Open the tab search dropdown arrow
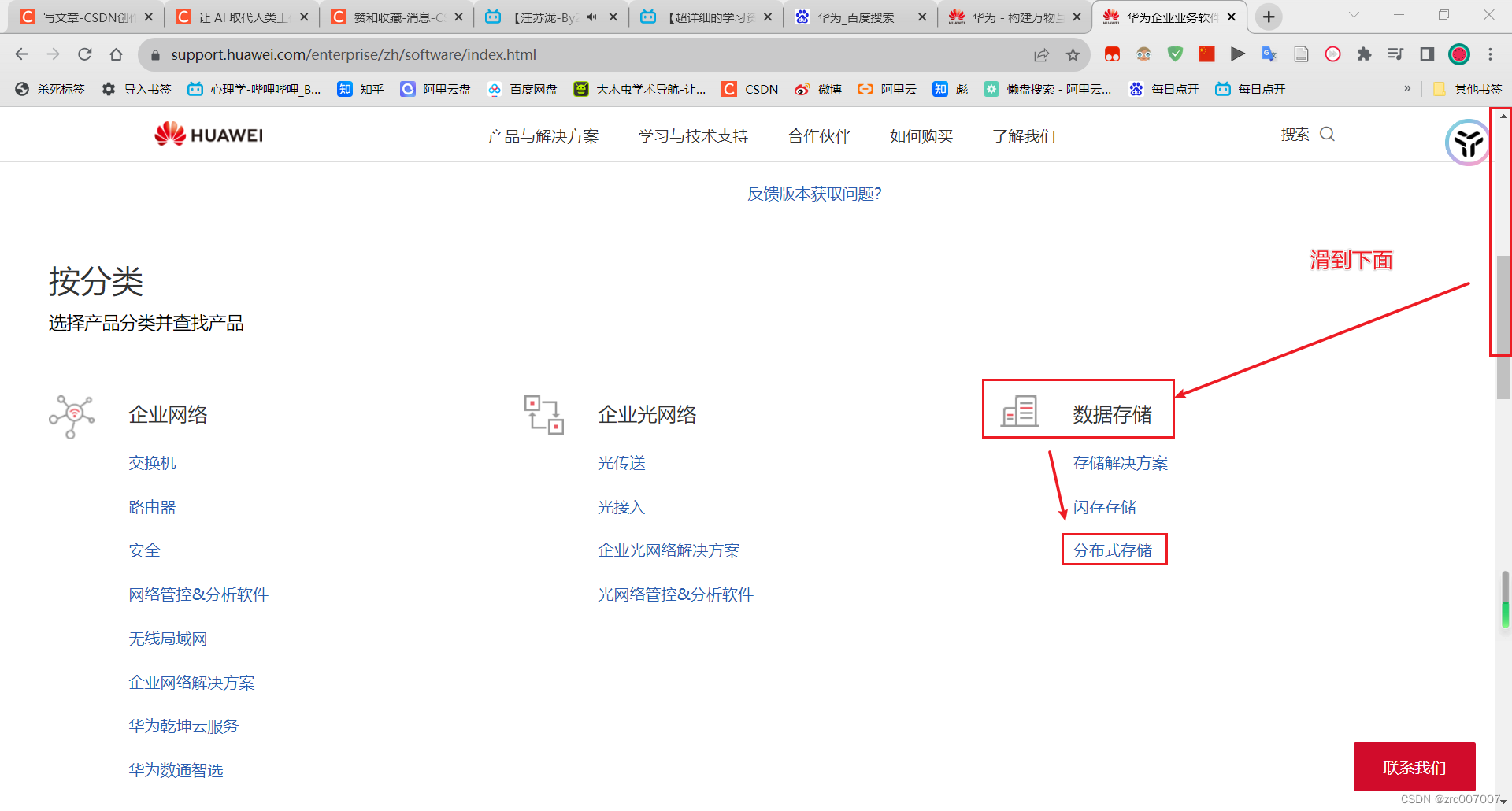Viewport: 1512px width, 811px height. point(1354,15)
